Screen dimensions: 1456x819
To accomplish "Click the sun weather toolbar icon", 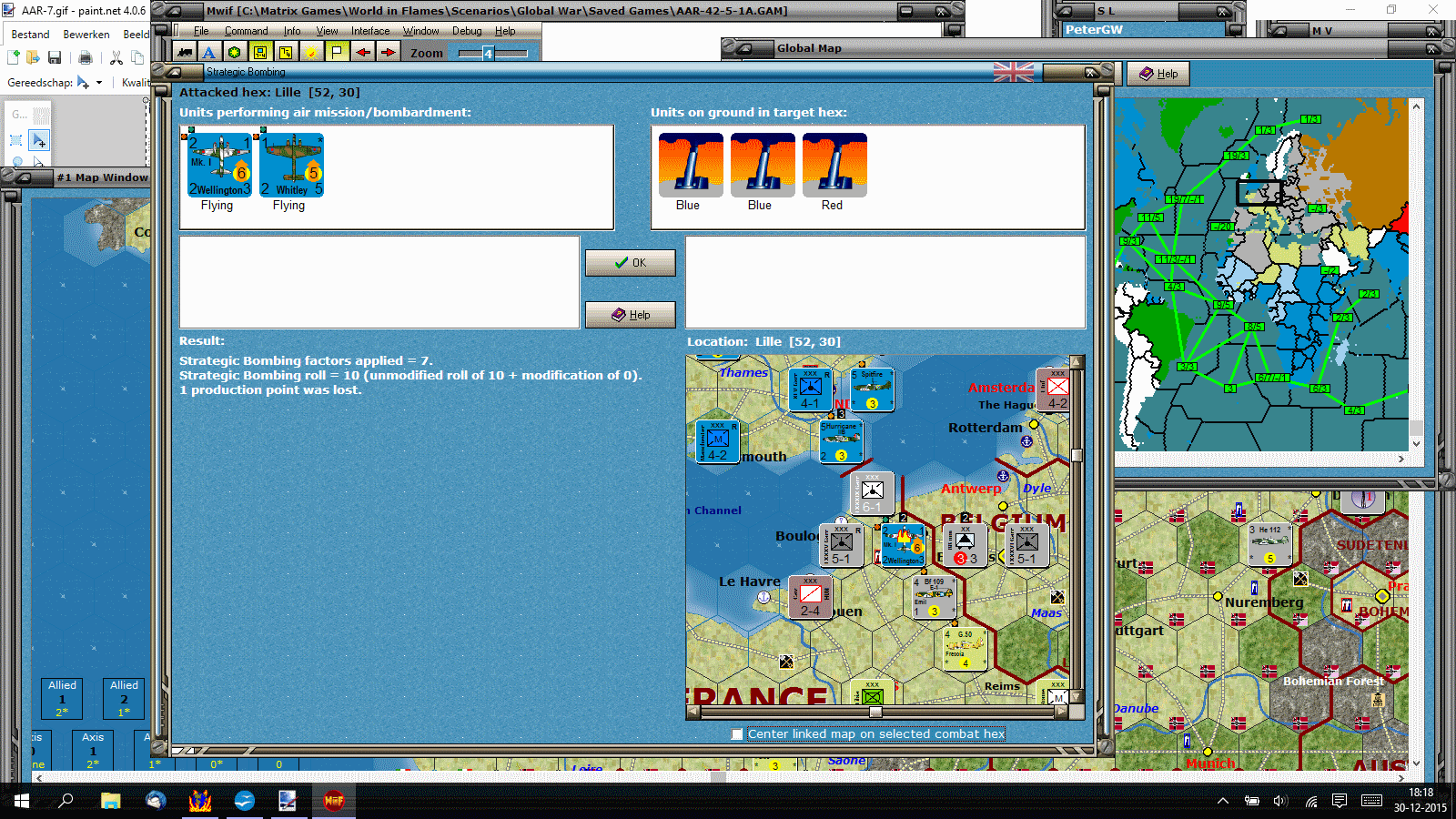I will [311, 52].
